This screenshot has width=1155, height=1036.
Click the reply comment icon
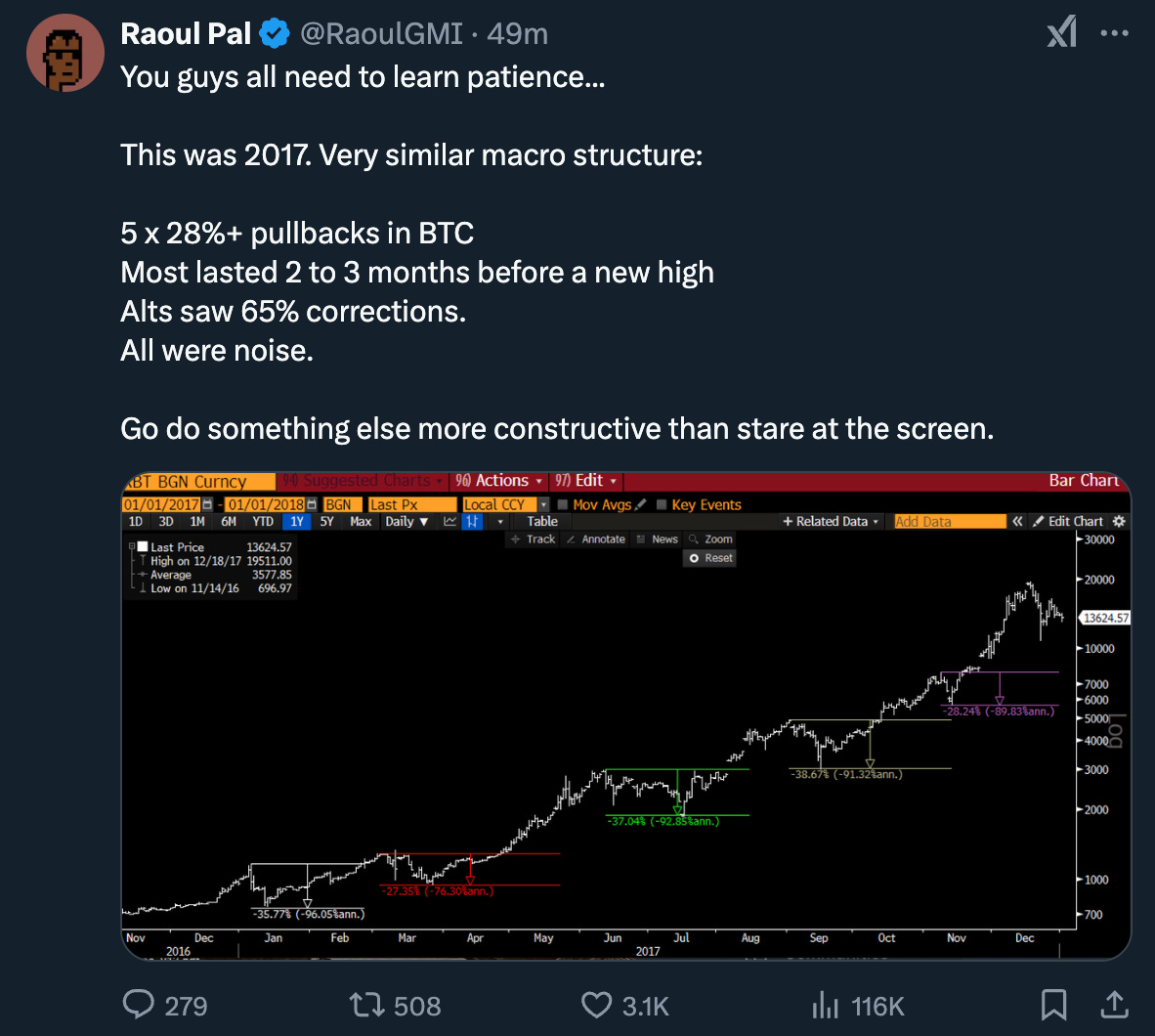pos(138,1004)
